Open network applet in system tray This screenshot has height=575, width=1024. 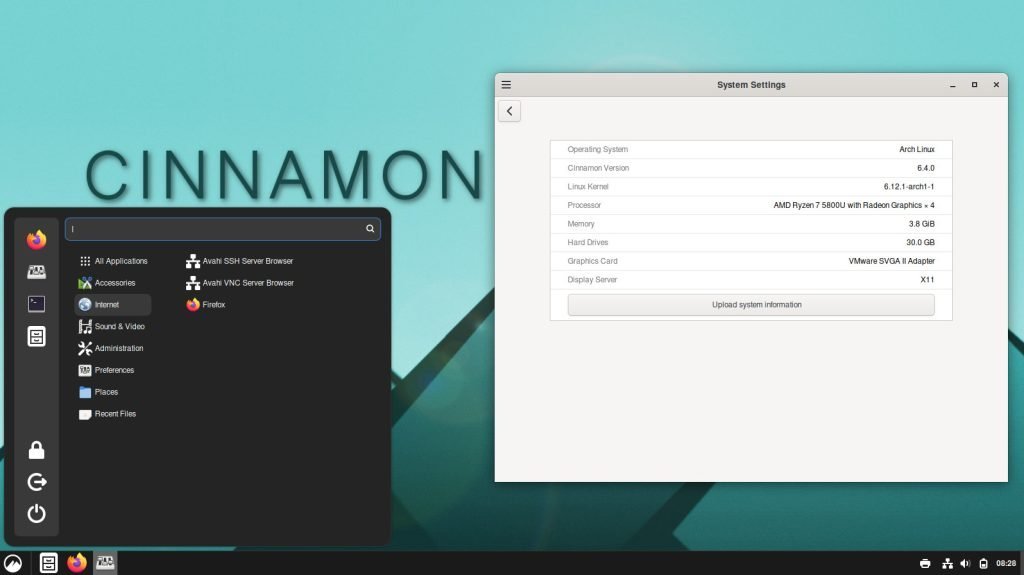[947, 563]
